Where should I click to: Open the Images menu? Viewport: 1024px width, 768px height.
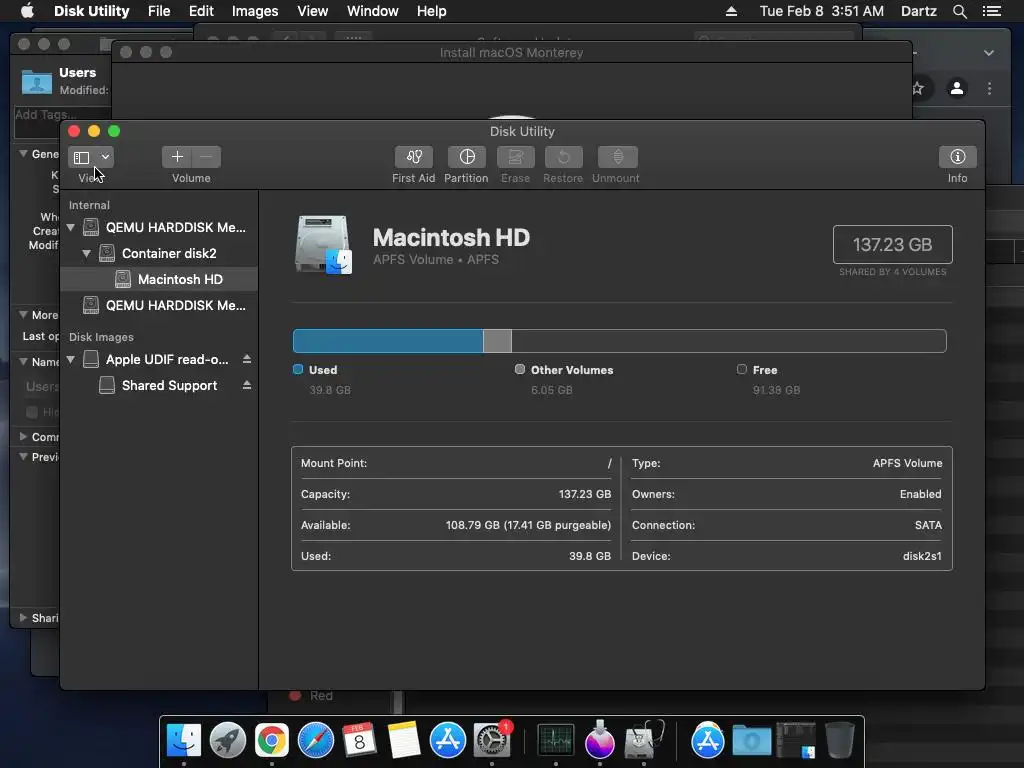[255, 11]
